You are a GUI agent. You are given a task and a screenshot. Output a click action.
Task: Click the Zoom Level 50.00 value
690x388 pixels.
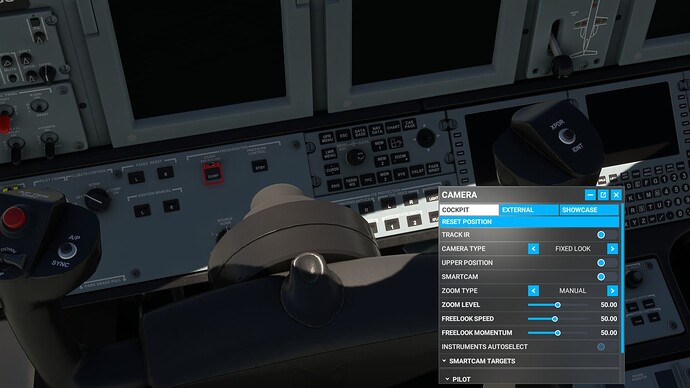[609, 305]
